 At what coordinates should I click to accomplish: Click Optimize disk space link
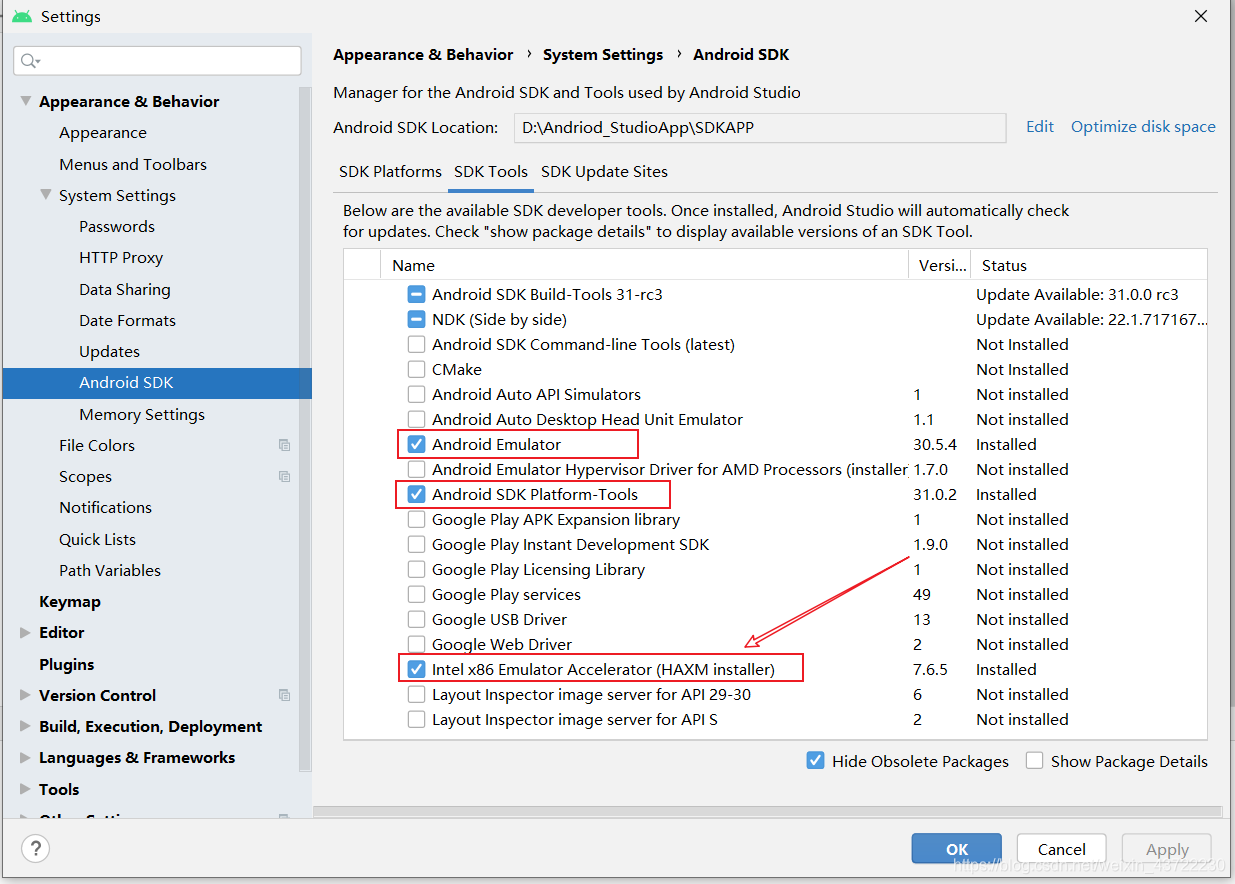click(x=1143, y=127)
